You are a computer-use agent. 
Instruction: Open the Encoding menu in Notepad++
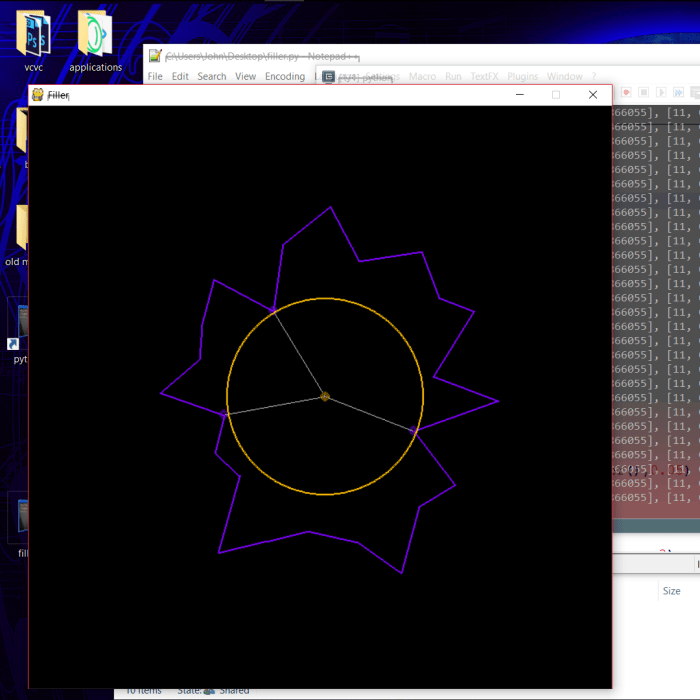(285, 76)
